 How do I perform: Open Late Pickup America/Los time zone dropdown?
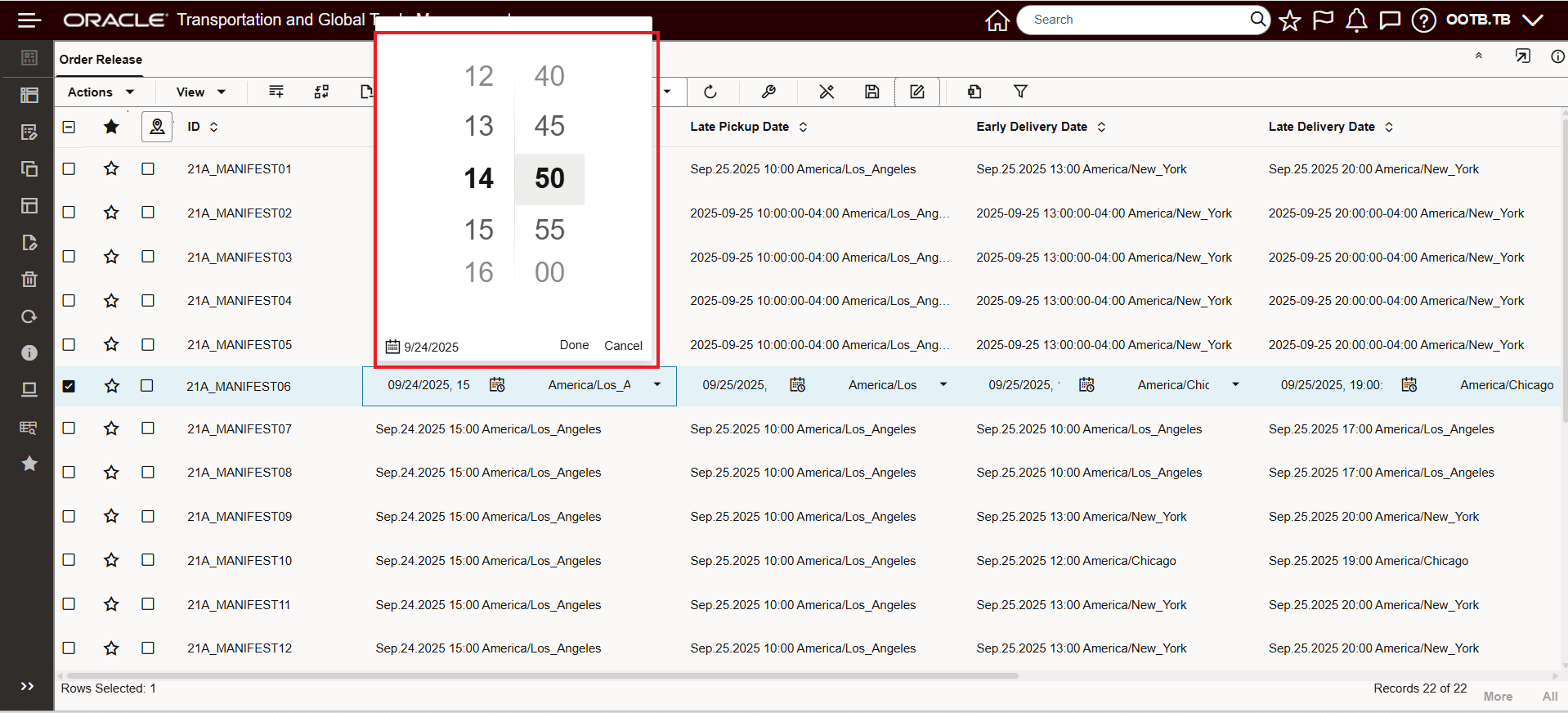click(943, 384)
